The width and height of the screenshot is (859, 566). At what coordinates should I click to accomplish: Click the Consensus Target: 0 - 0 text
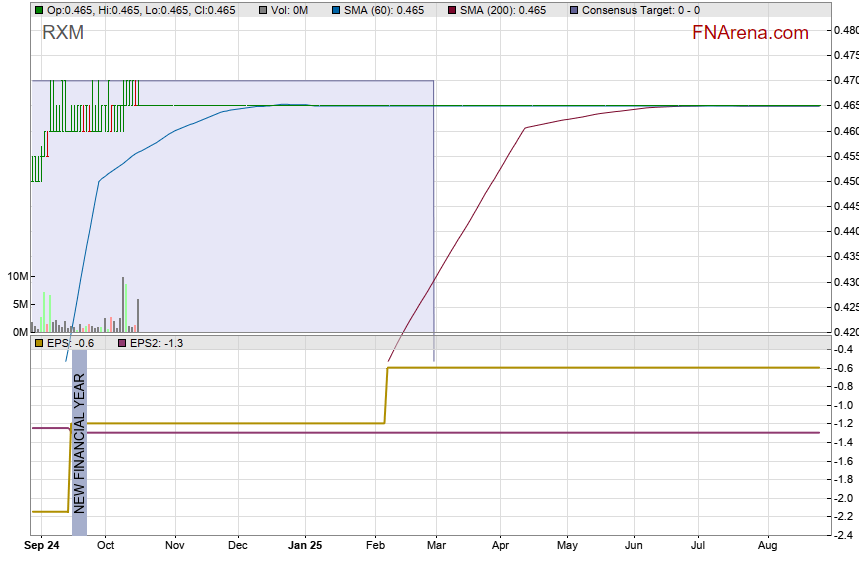click(x=641, y=10)
